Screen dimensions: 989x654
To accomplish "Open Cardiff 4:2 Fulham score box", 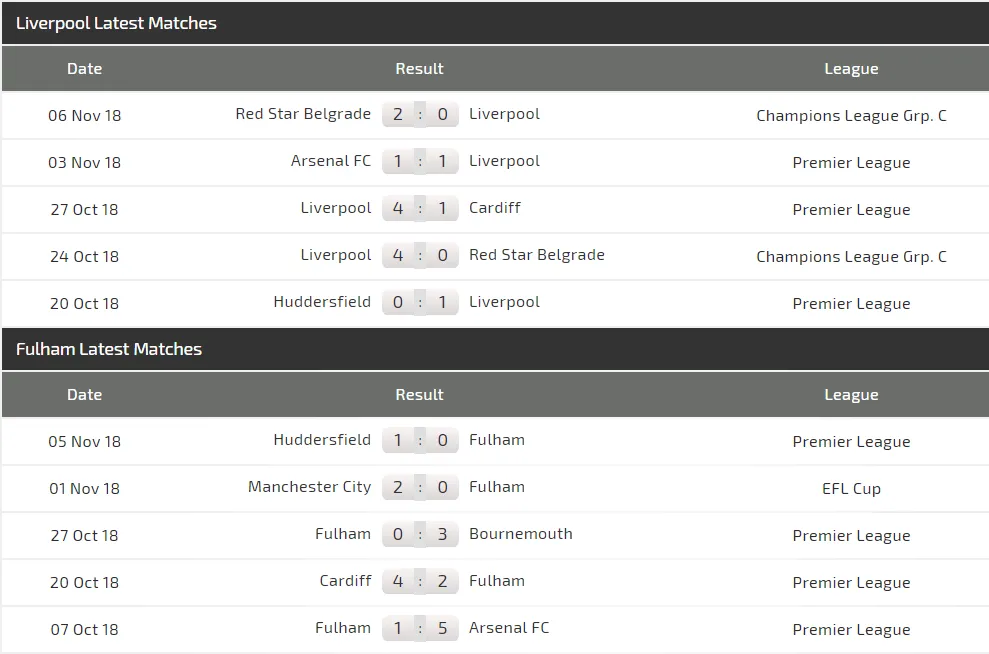I will click(x=420, y=581).
